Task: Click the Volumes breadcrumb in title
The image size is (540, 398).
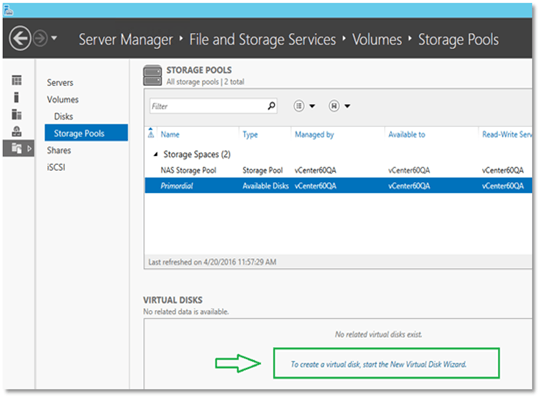Action: pos(377,39)
